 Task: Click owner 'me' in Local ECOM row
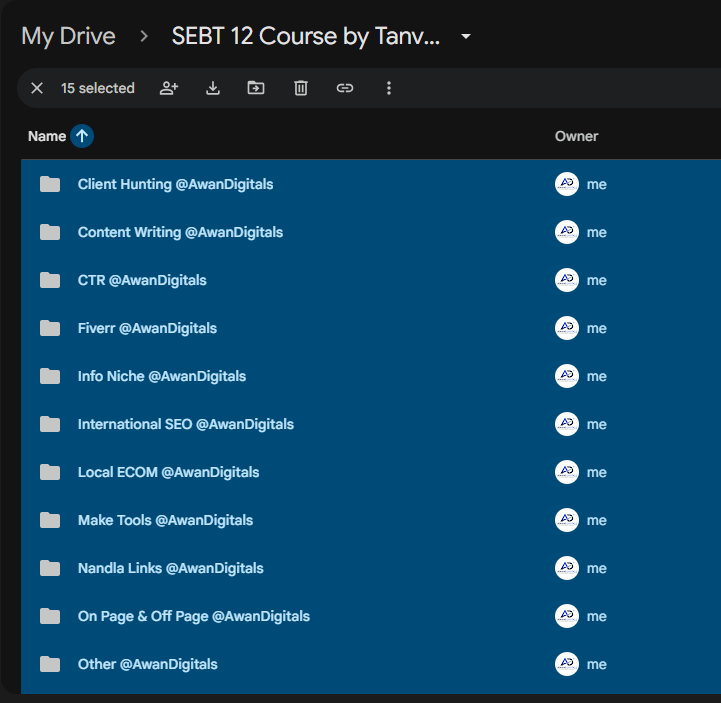point(596,473)
